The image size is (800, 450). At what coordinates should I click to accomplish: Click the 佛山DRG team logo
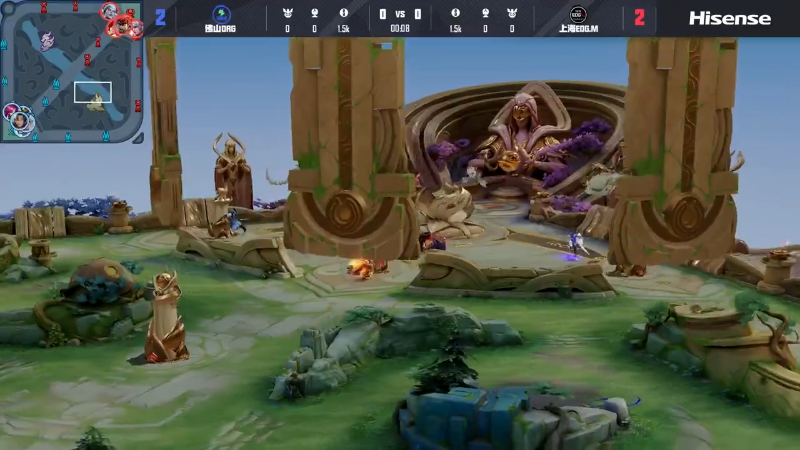221,14
